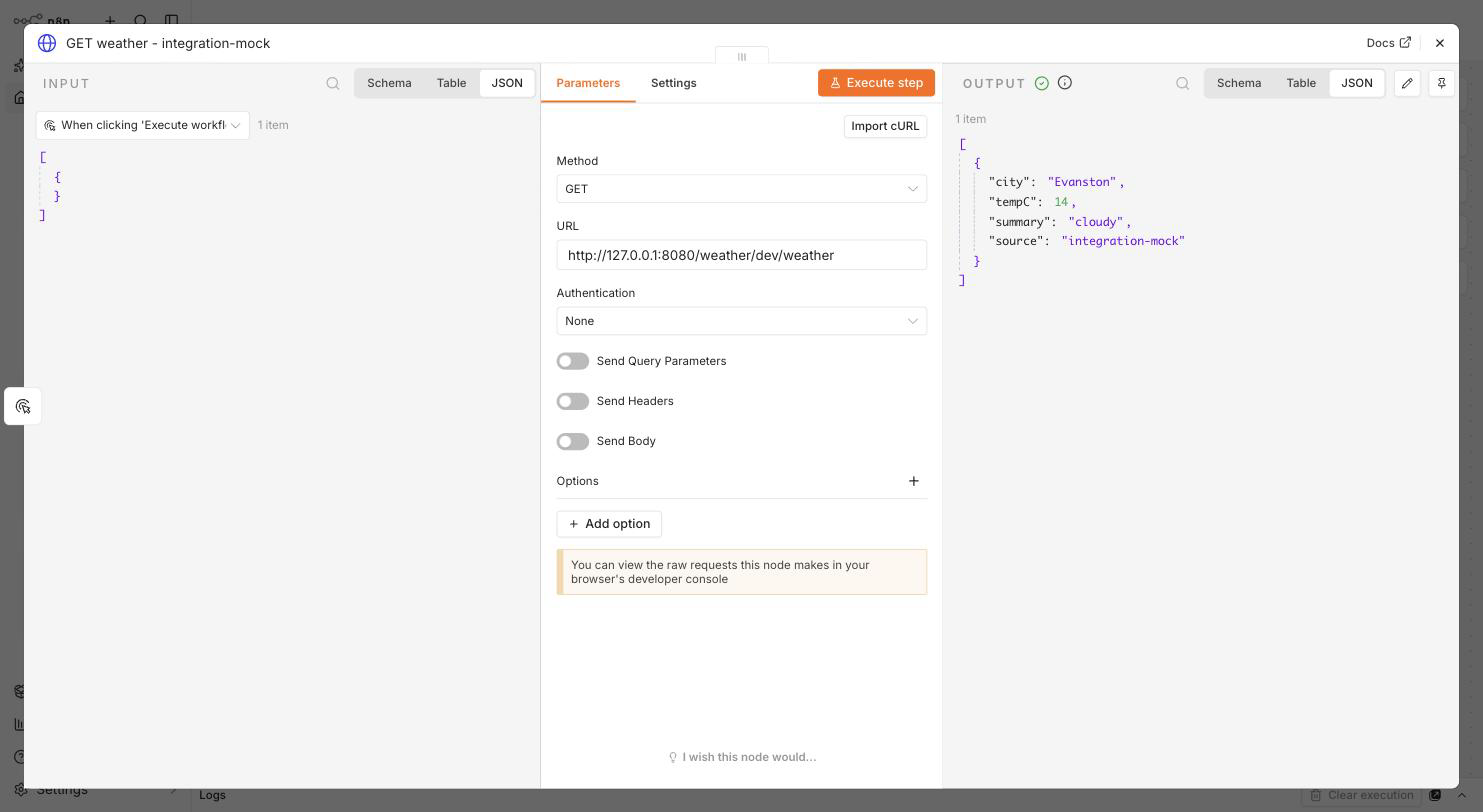Close the node panel with X
Image resolution: width=1483 pixels, height=812 pixels.
click(1440, 43)
